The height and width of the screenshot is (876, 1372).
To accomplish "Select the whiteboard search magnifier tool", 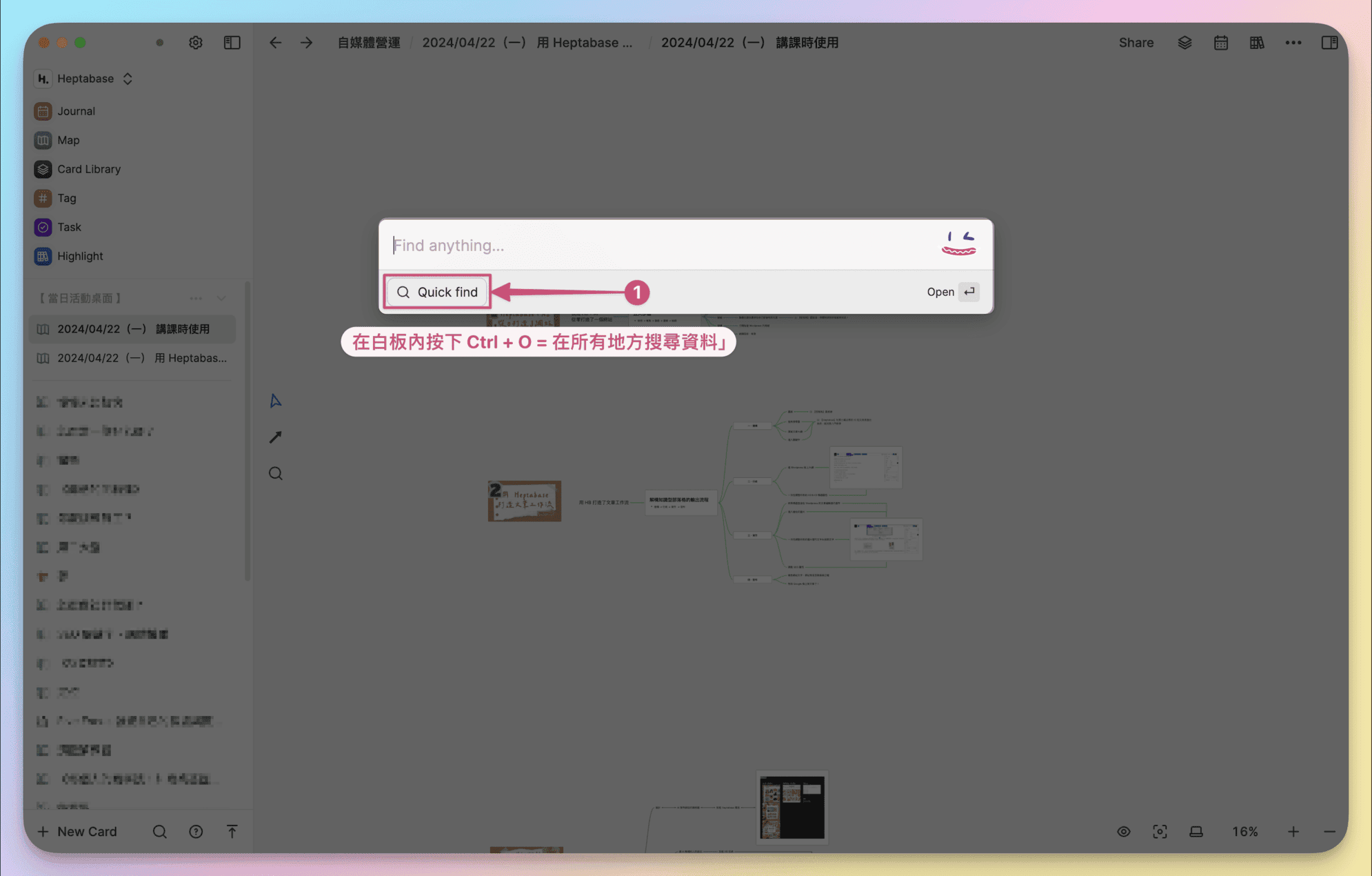I will click(275, 473).
